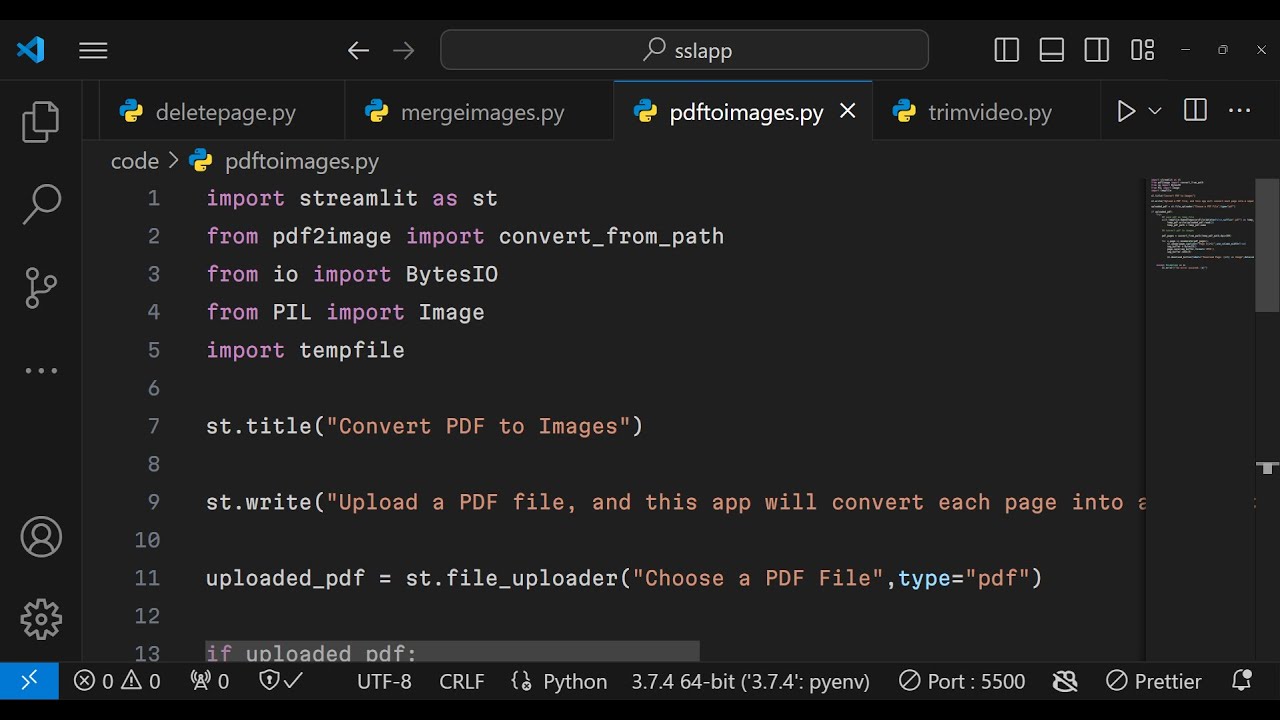Screen dimensions: 1280x720
Task: Open the Accounts menu
Action: [41, 538]
